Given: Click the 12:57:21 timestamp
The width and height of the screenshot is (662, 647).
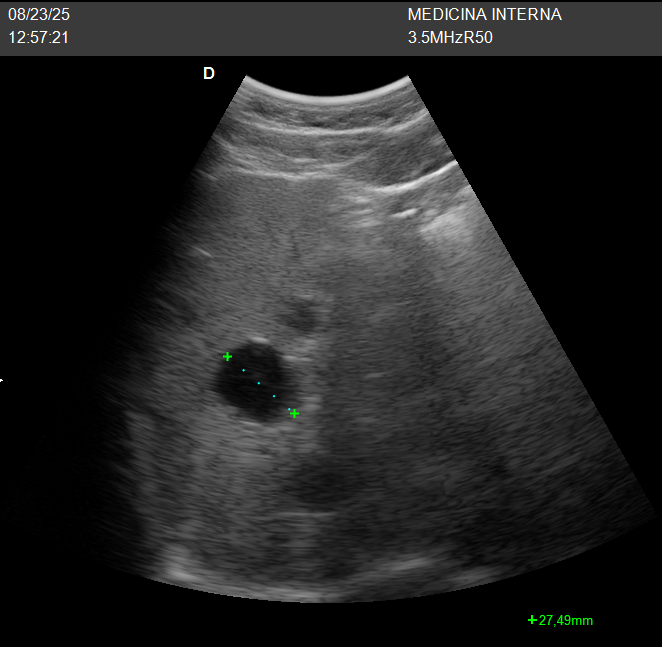Looking at the screenshot, I should 39,38.
